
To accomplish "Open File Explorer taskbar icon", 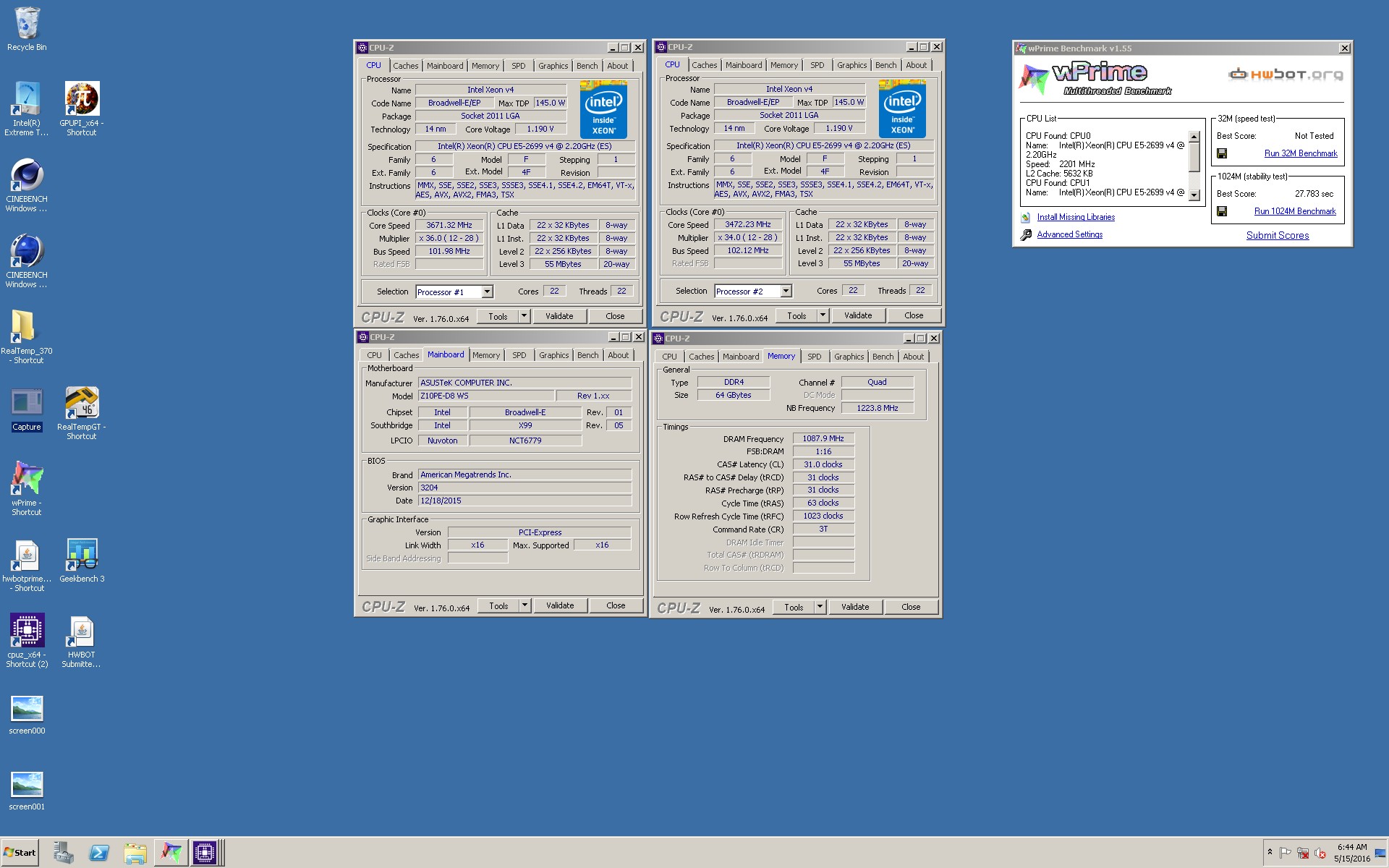I will tap(135, 853).
